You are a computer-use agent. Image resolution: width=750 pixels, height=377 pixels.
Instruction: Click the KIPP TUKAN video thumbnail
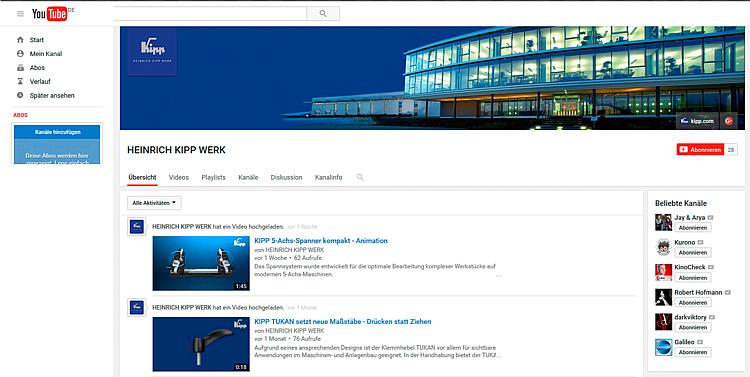coord(201,344)
